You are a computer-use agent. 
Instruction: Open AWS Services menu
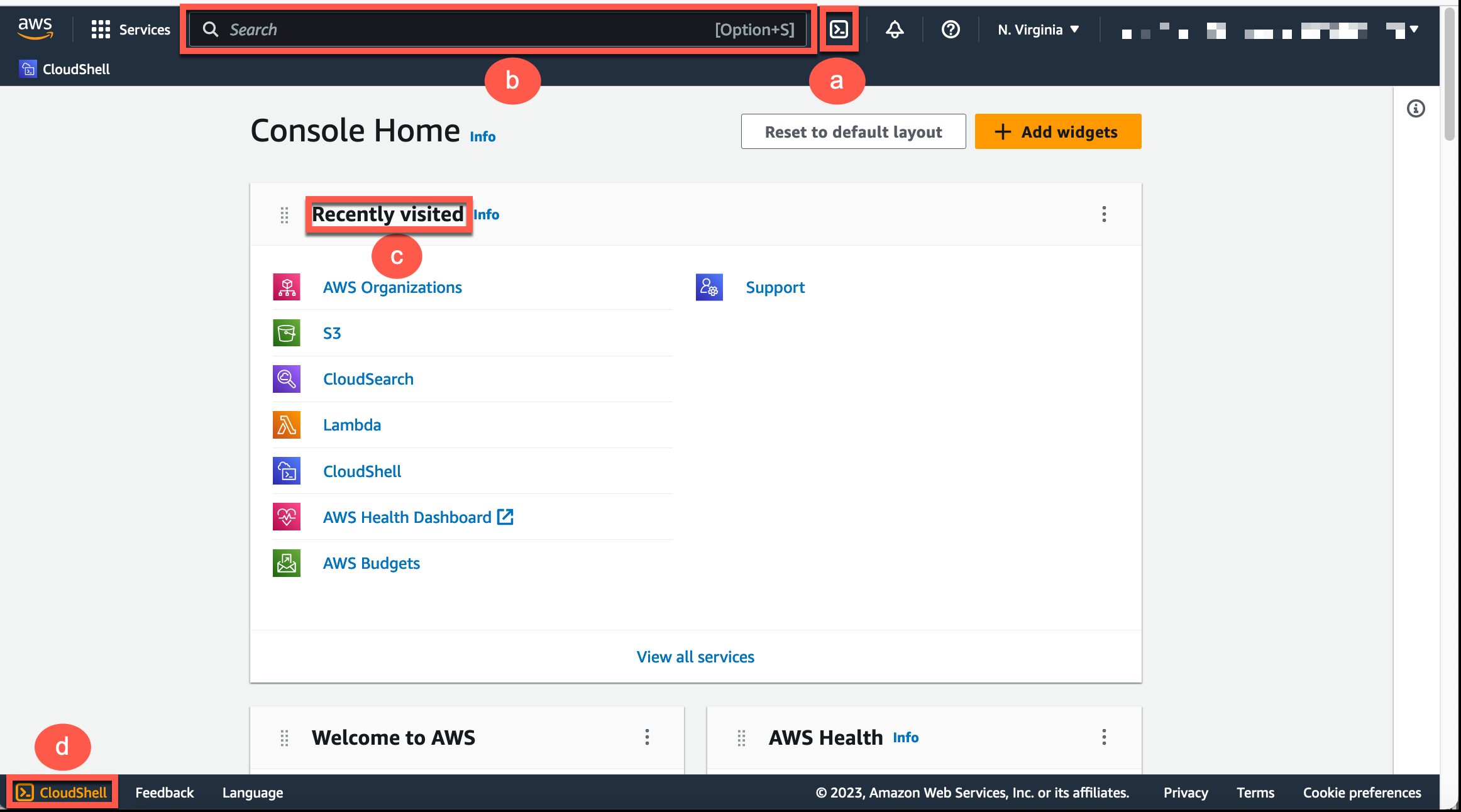click(129, 28)
